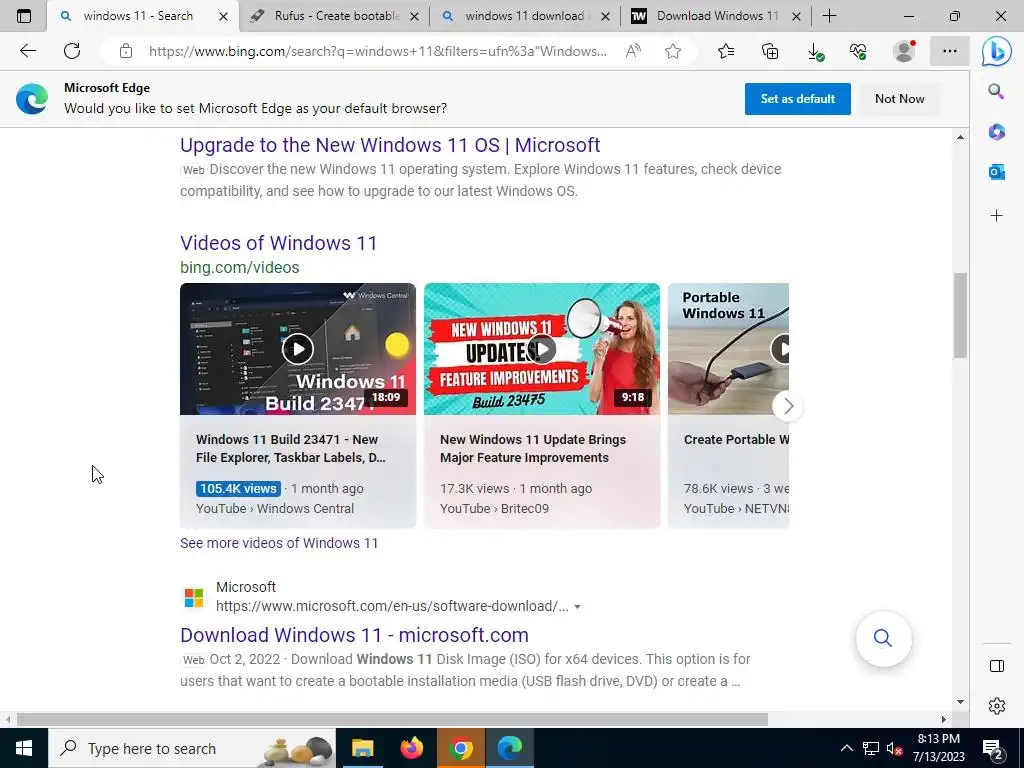Set Edge as default browser
1024x768 pixels.
tap(797, 99)
